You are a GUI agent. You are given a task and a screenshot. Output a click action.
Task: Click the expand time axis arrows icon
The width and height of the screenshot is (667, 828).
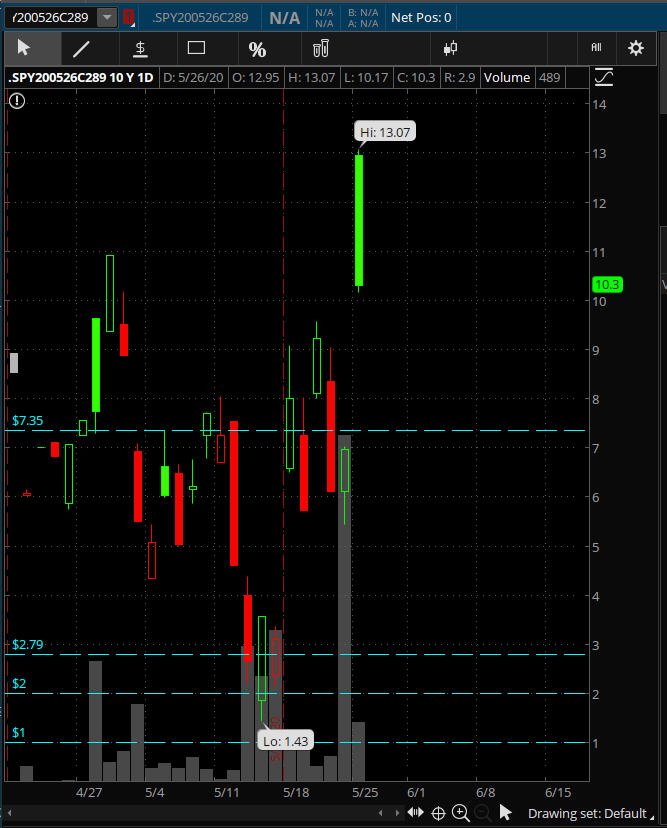point(415,812)
